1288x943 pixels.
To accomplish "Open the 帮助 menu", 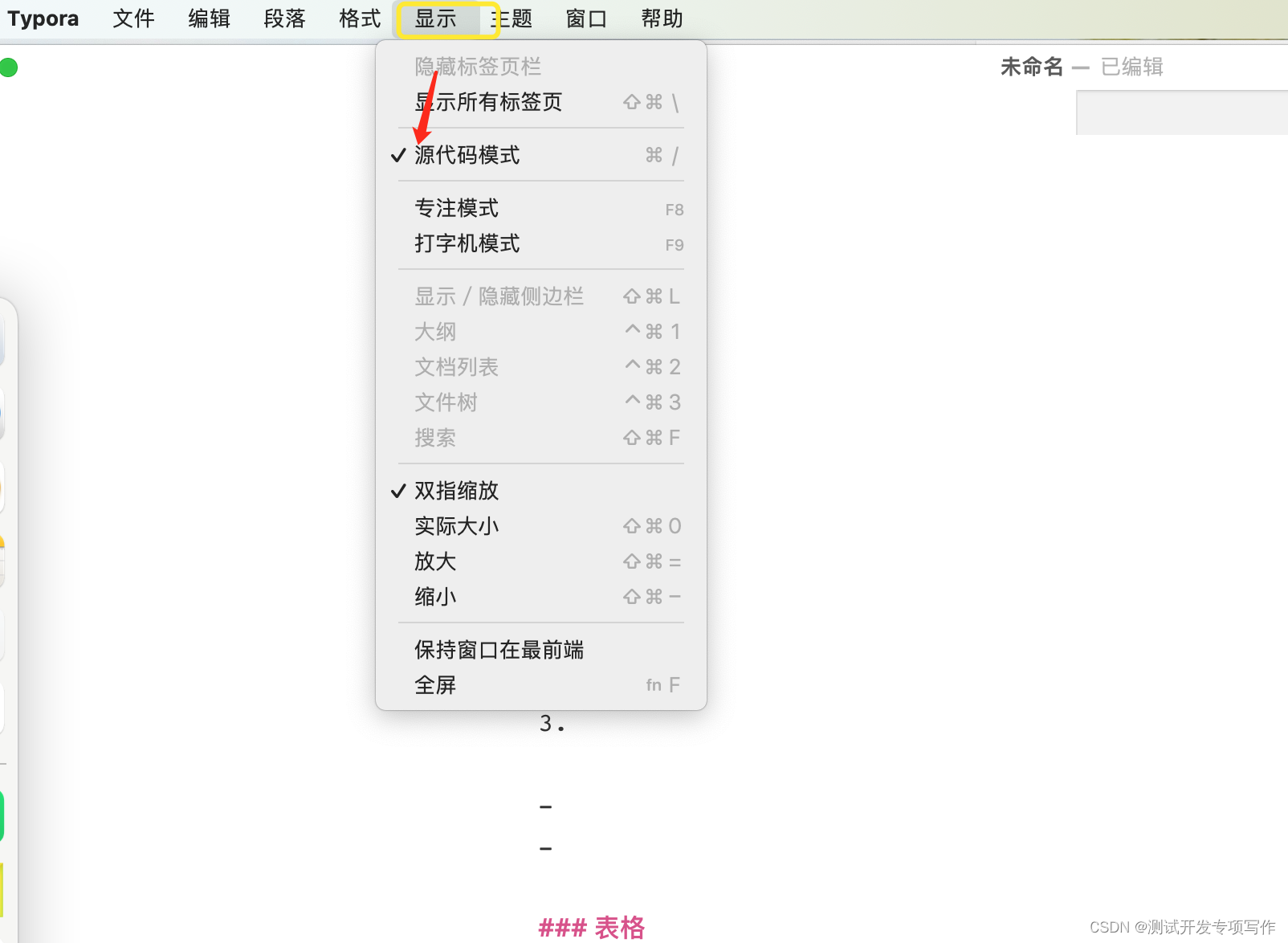I will (x=662, y=18).
